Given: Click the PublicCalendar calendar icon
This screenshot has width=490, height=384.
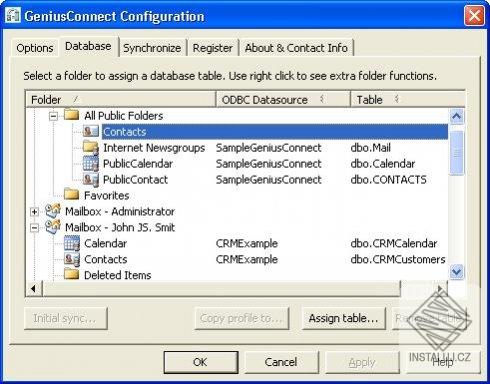Looking at the screenshot, I should tap(91, 163).
